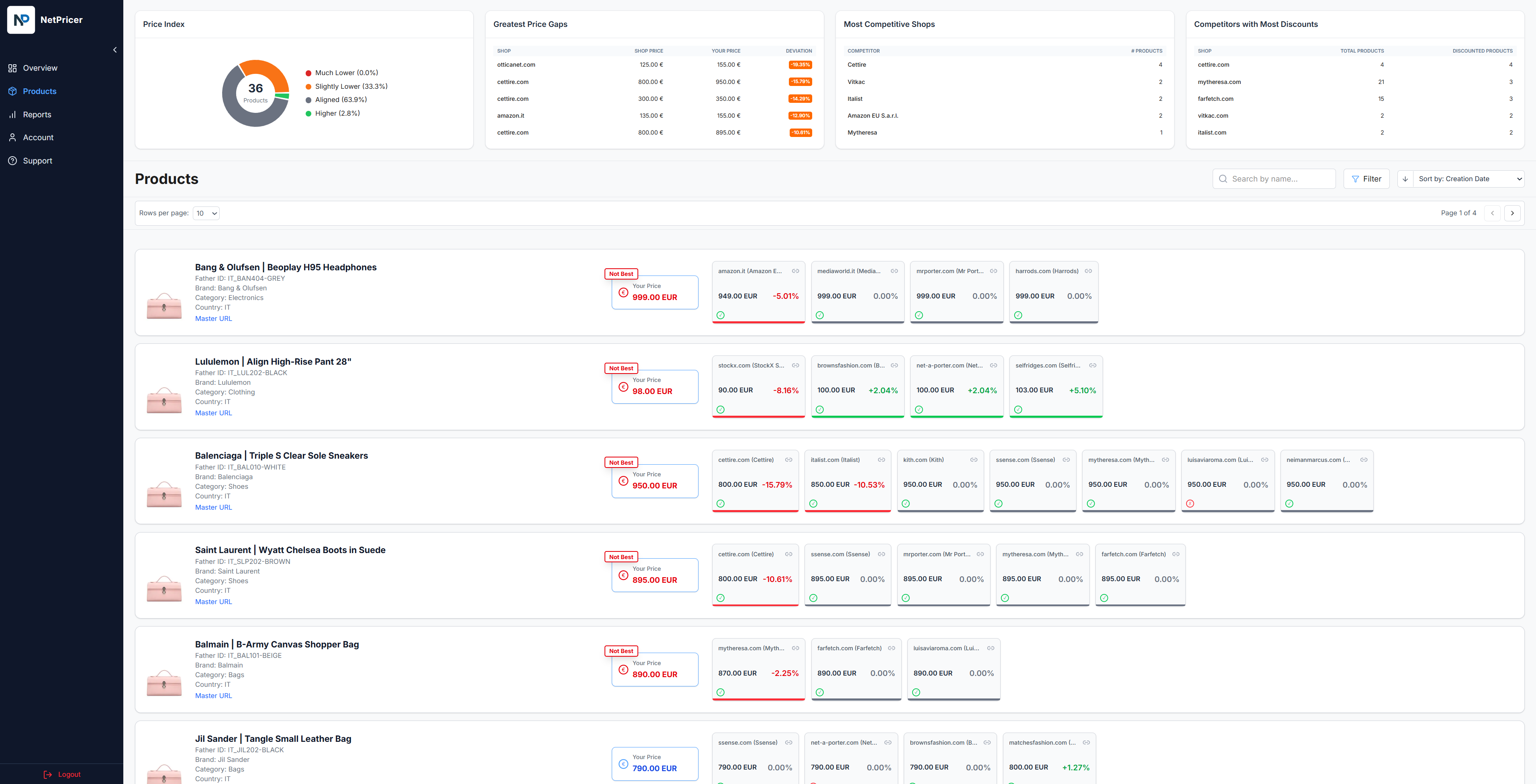Screen dimensions: 1536x784
Task: Click the link icon on mytheresa.com Balmain card
Action: pos(795,647)
